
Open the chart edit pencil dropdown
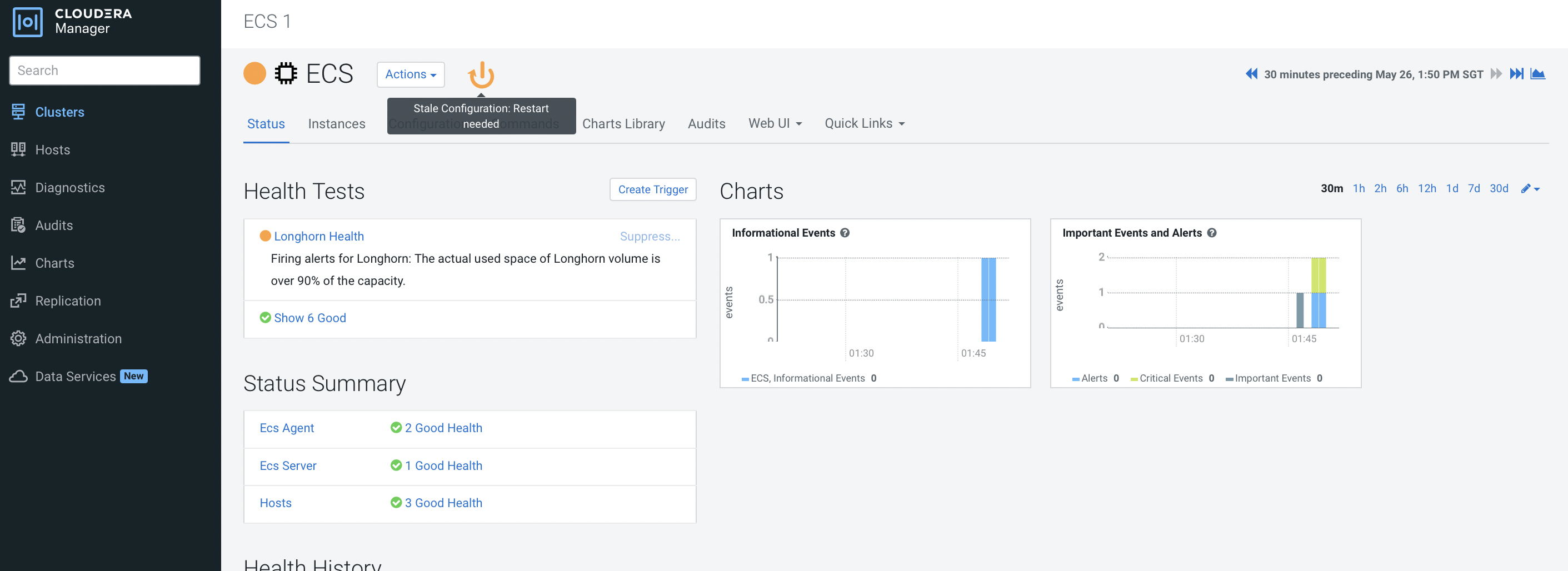(x=1530, y=189)
